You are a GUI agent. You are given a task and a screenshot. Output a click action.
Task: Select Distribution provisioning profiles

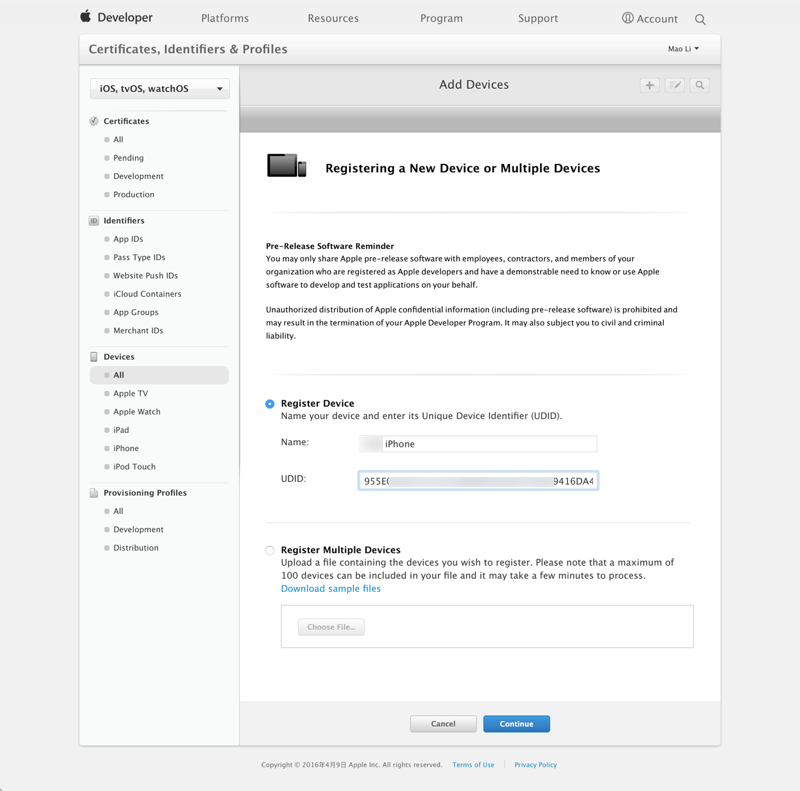136,548
